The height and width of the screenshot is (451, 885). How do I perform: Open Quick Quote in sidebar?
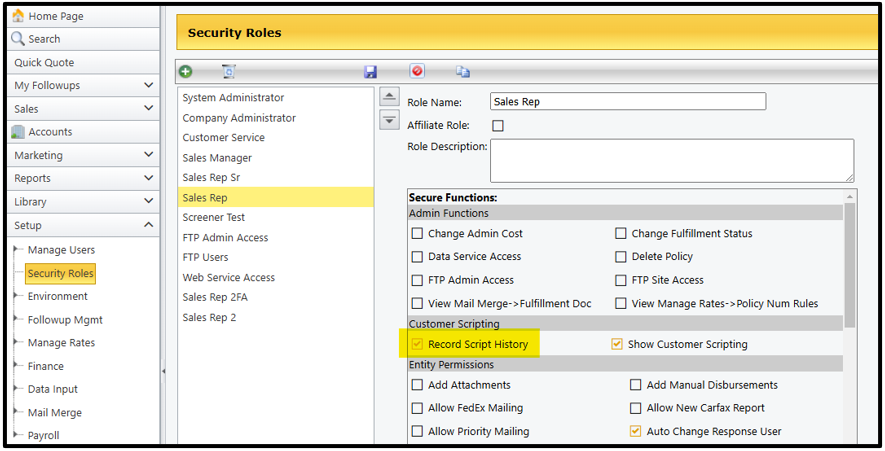pyautogui.click(x=84, y=62)
